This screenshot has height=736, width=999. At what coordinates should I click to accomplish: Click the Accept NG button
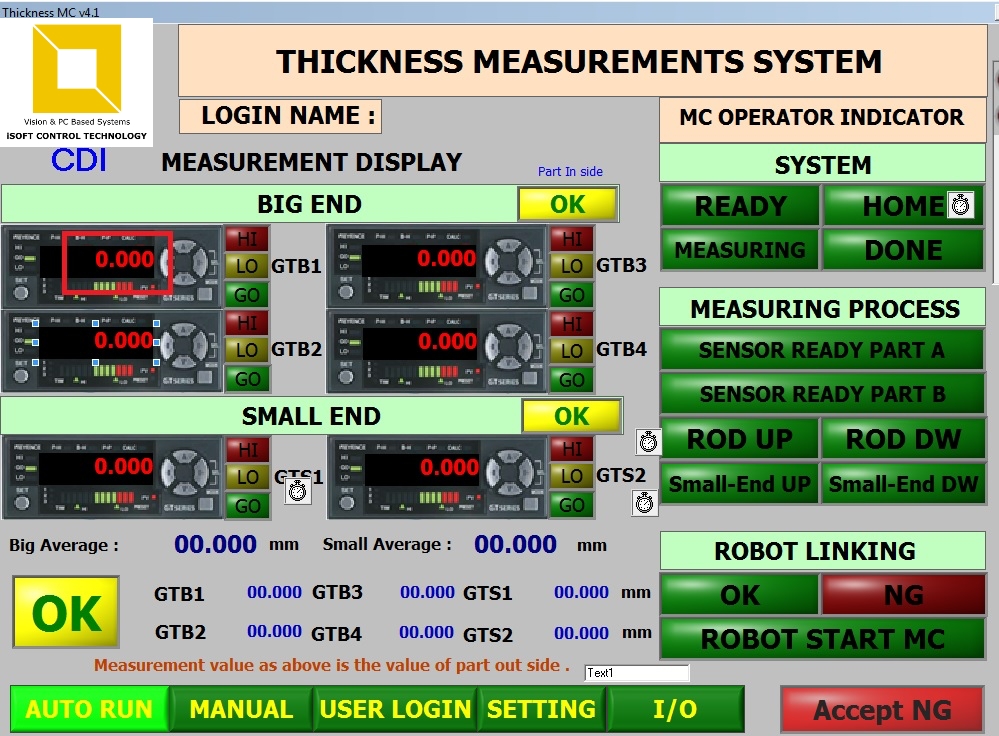pyautogui.click(x=881, y=709)
